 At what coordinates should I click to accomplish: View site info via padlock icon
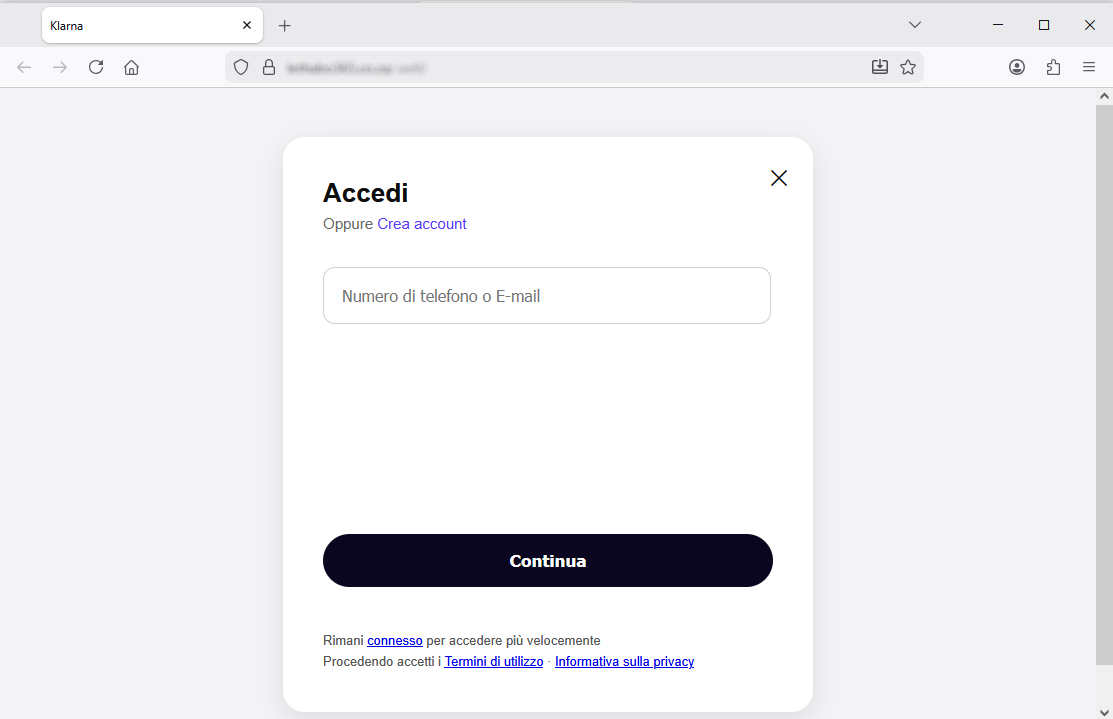[x=268, y=67]
